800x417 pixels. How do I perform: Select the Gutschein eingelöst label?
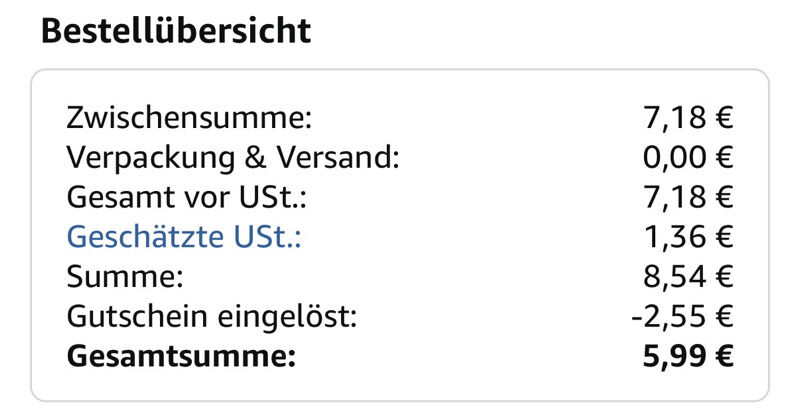pos(211,317)
